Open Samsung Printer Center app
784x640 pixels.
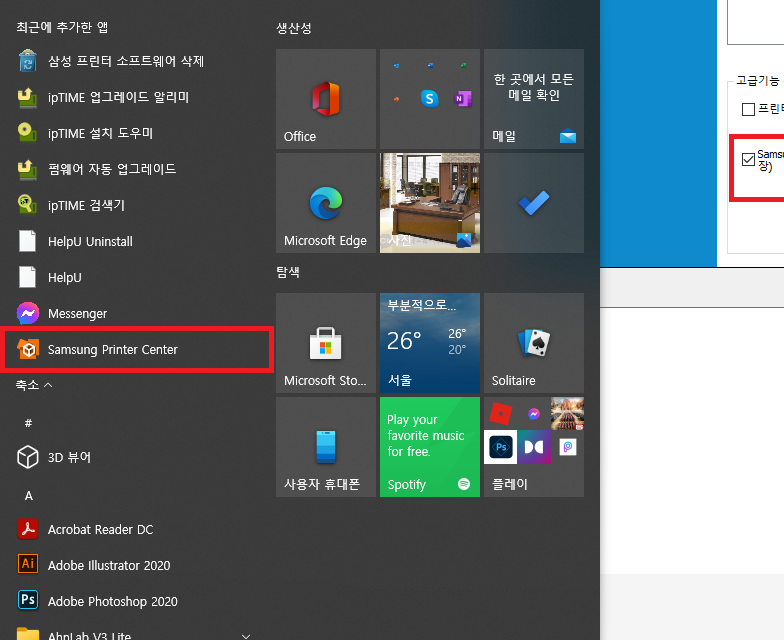point(136,350)
